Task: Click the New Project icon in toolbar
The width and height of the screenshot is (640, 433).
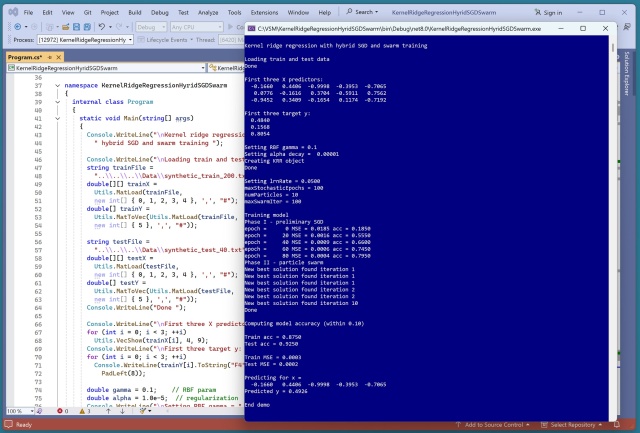Action: [x=49, y=27]
